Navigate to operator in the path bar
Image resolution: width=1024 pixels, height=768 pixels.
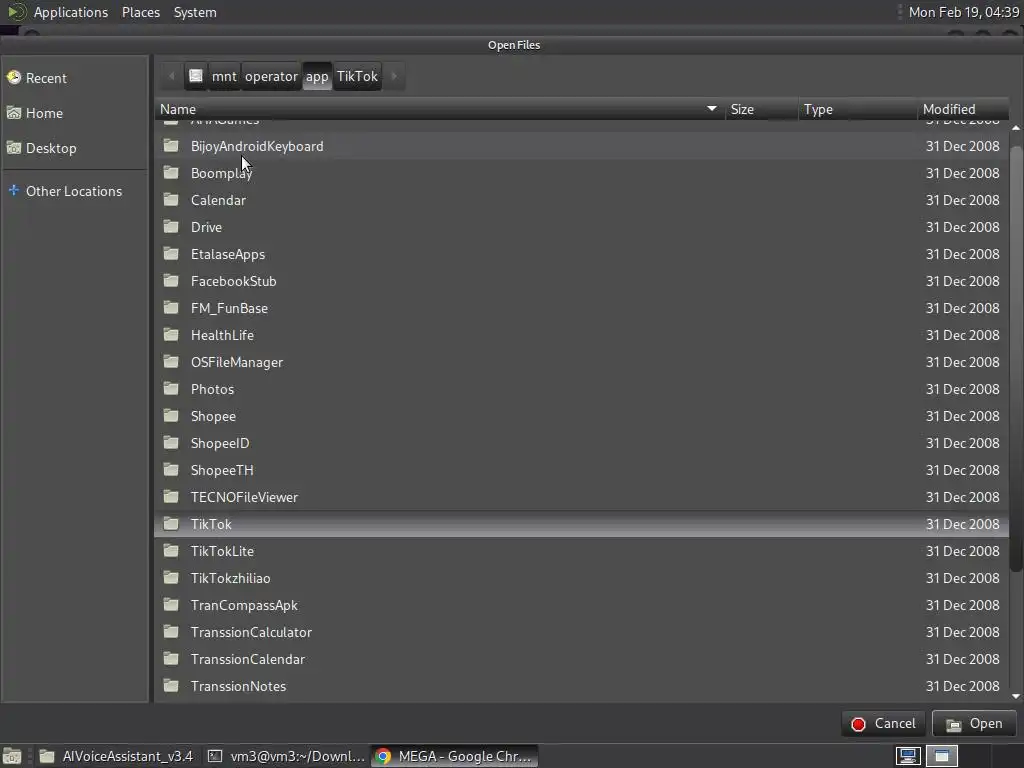click(271, 76)
